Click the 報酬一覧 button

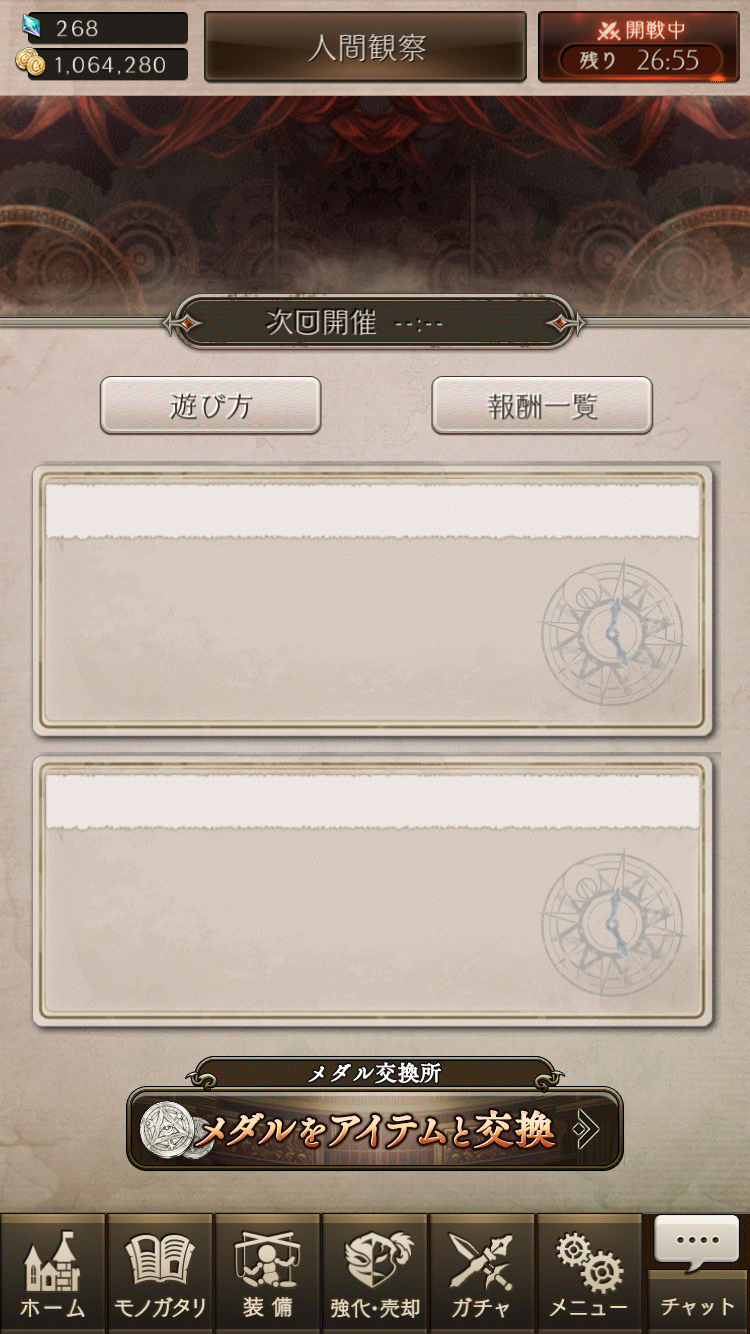click(542, 406)
